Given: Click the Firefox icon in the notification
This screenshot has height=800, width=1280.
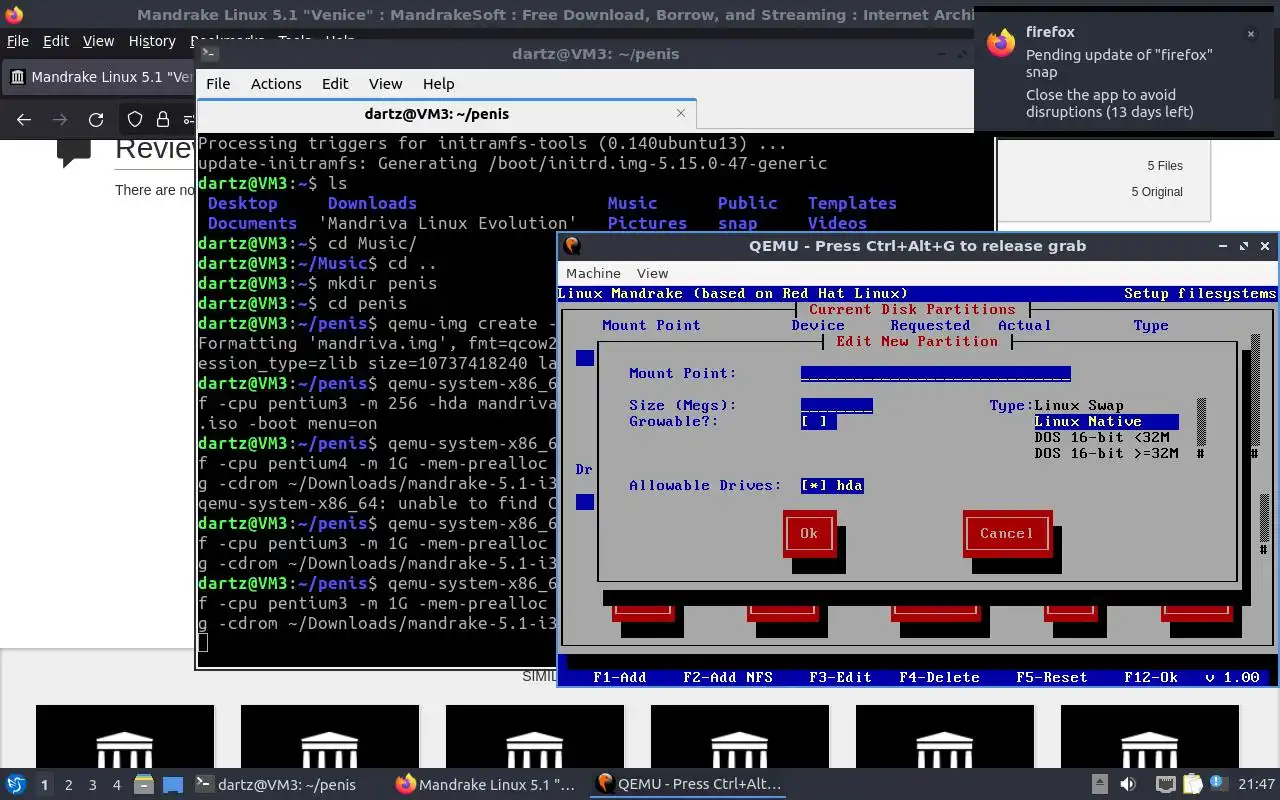Looking at the screenshot, I should pyautogui.click(x=1001, y=42).
